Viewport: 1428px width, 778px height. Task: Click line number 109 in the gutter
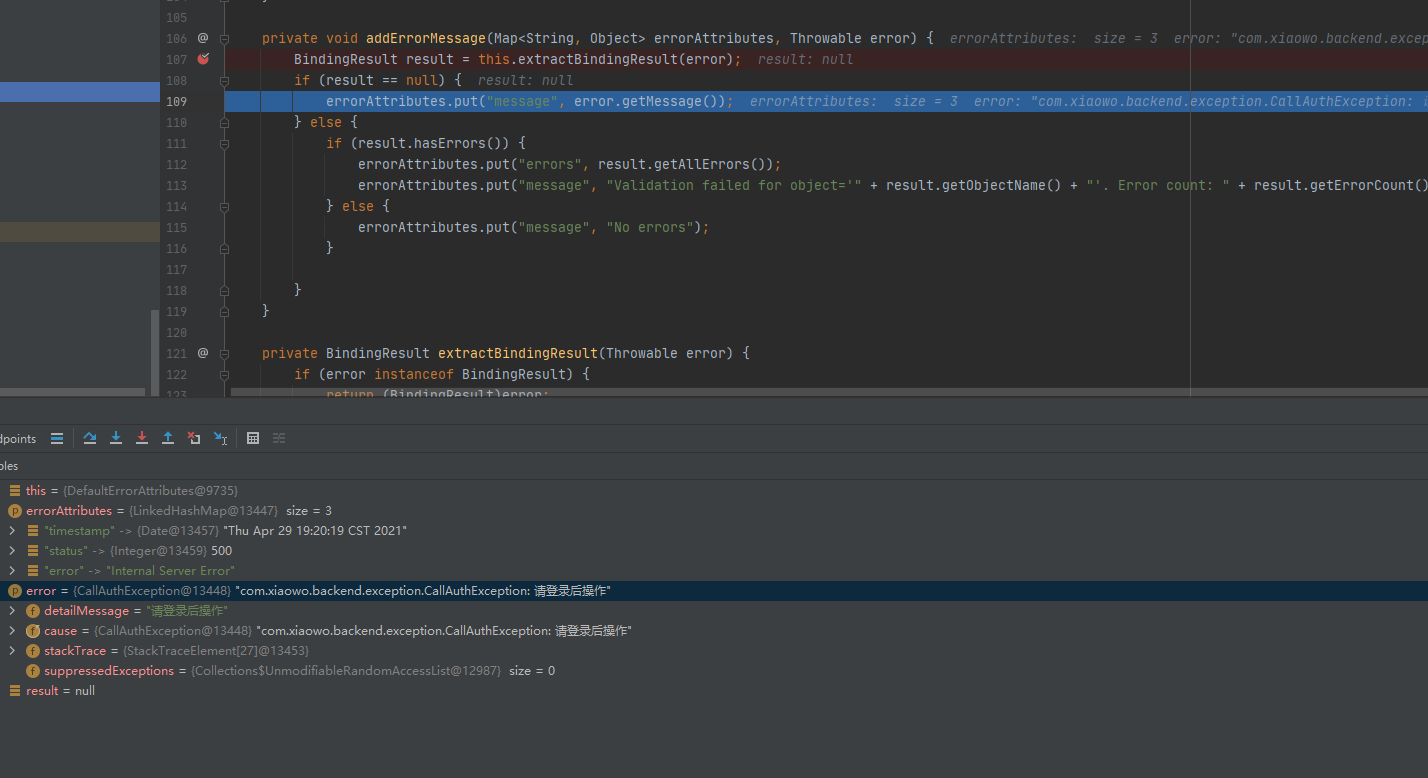(176, 101)
